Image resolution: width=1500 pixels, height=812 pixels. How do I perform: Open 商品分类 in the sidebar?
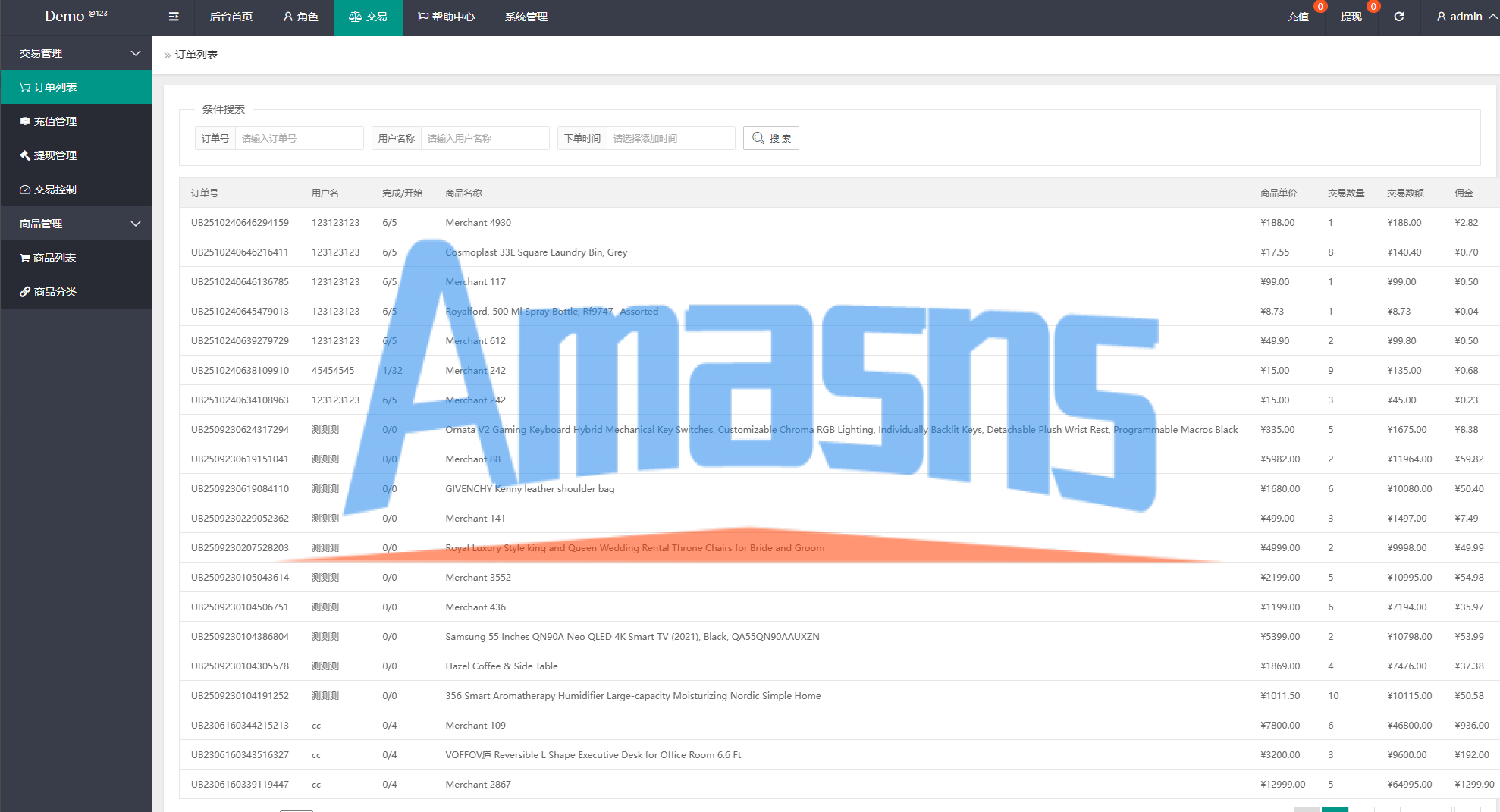(55, 292)
